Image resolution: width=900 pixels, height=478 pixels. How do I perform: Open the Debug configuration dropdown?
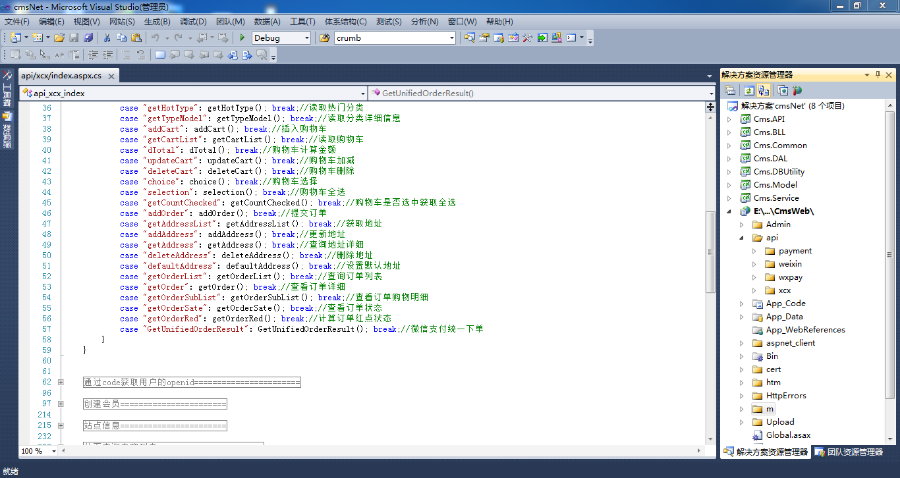tap(306, 38)
